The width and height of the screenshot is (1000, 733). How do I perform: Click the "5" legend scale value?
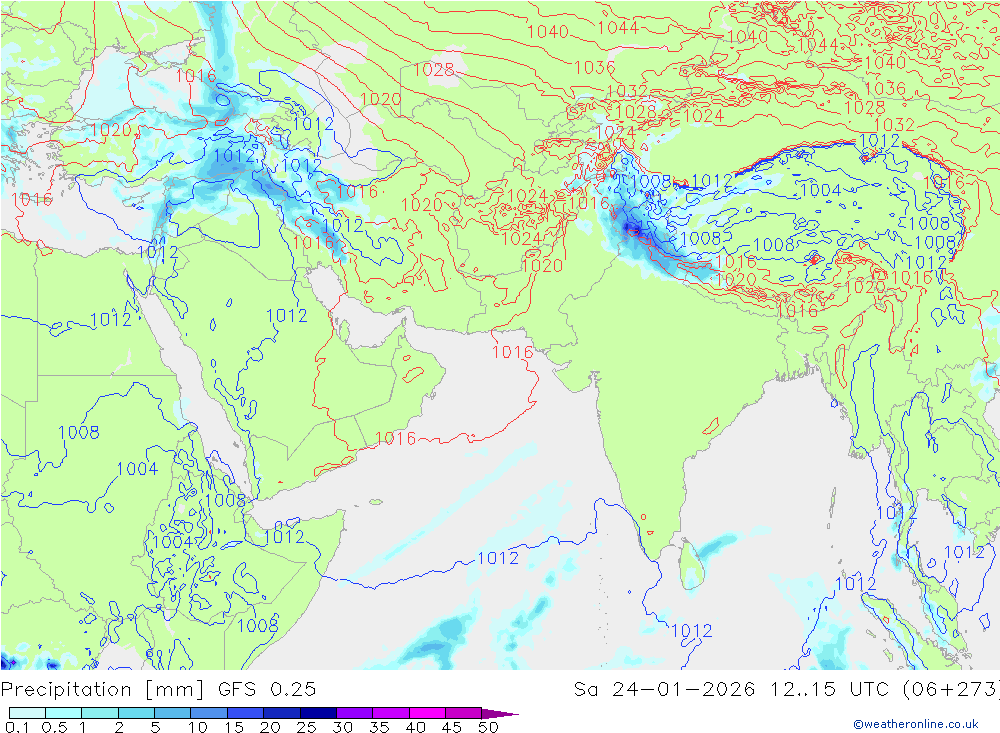[x=155, y=727]
